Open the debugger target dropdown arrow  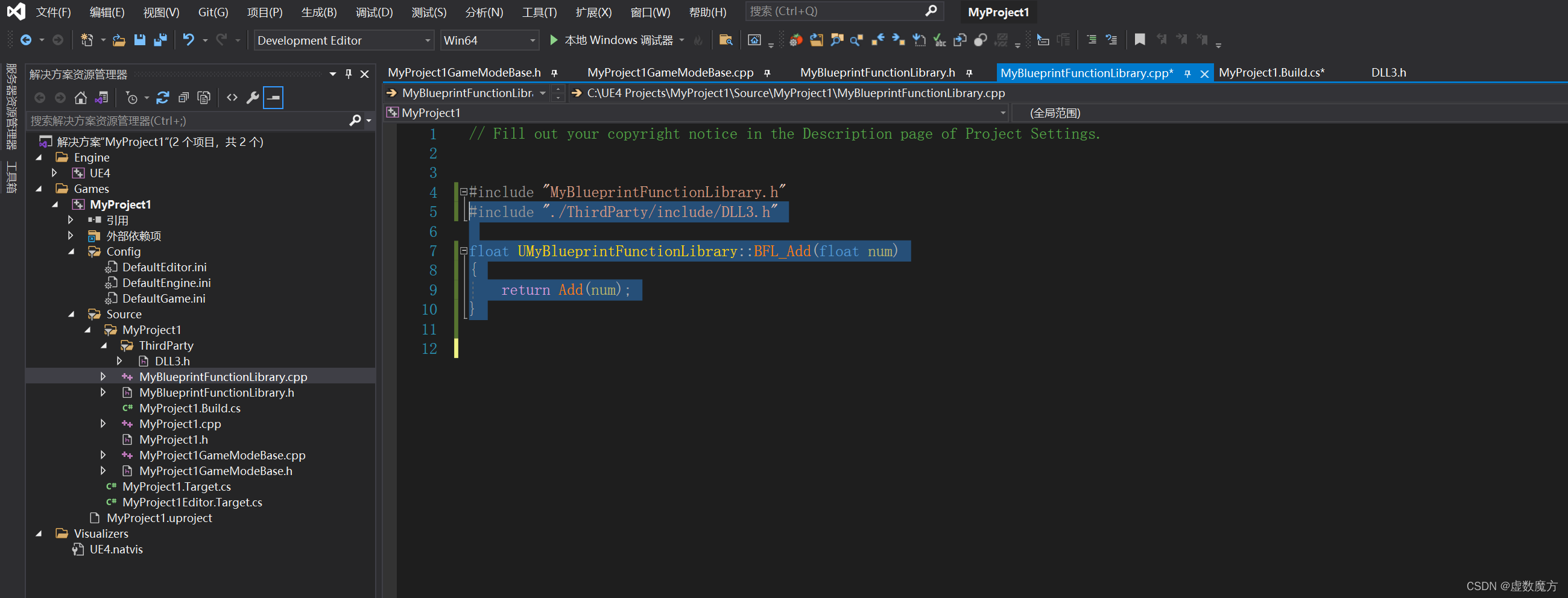tap(681, 40)
